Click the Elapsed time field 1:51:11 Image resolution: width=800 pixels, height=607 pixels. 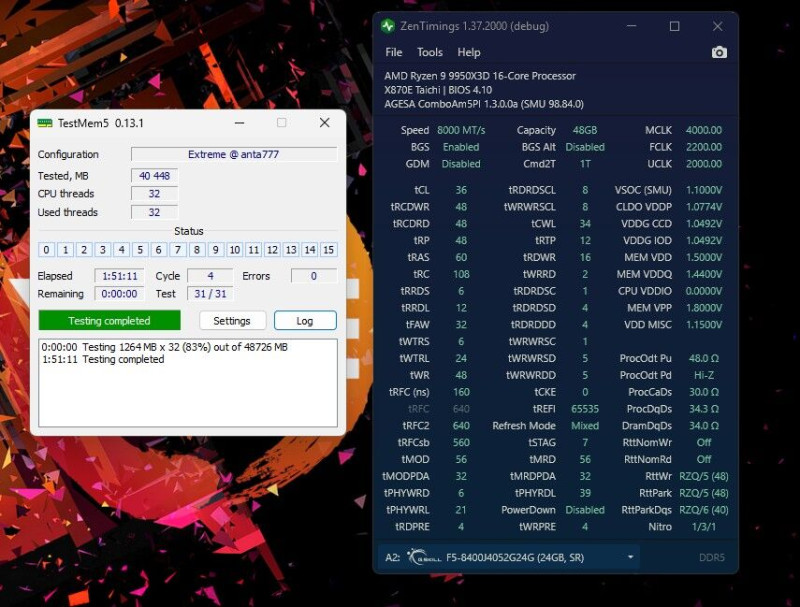pyautogui.click(x=119, y=276)
